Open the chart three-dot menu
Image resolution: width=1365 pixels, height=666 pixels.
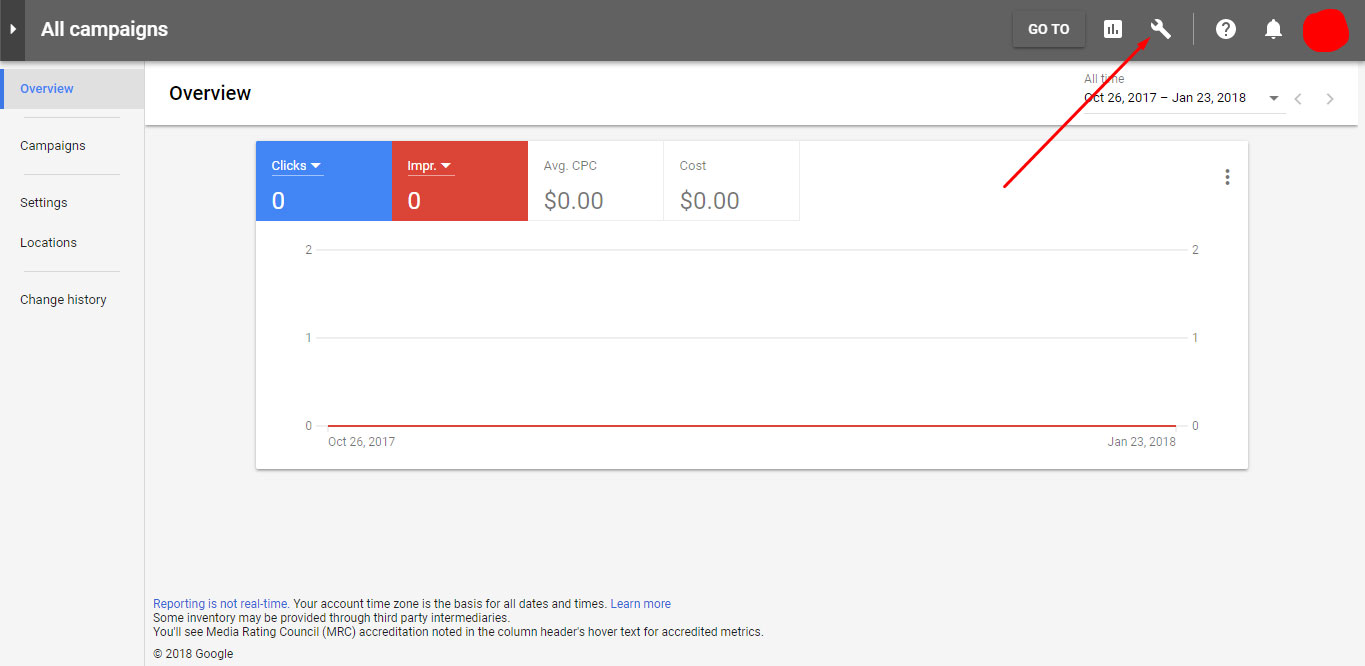tap(1227, 177)
